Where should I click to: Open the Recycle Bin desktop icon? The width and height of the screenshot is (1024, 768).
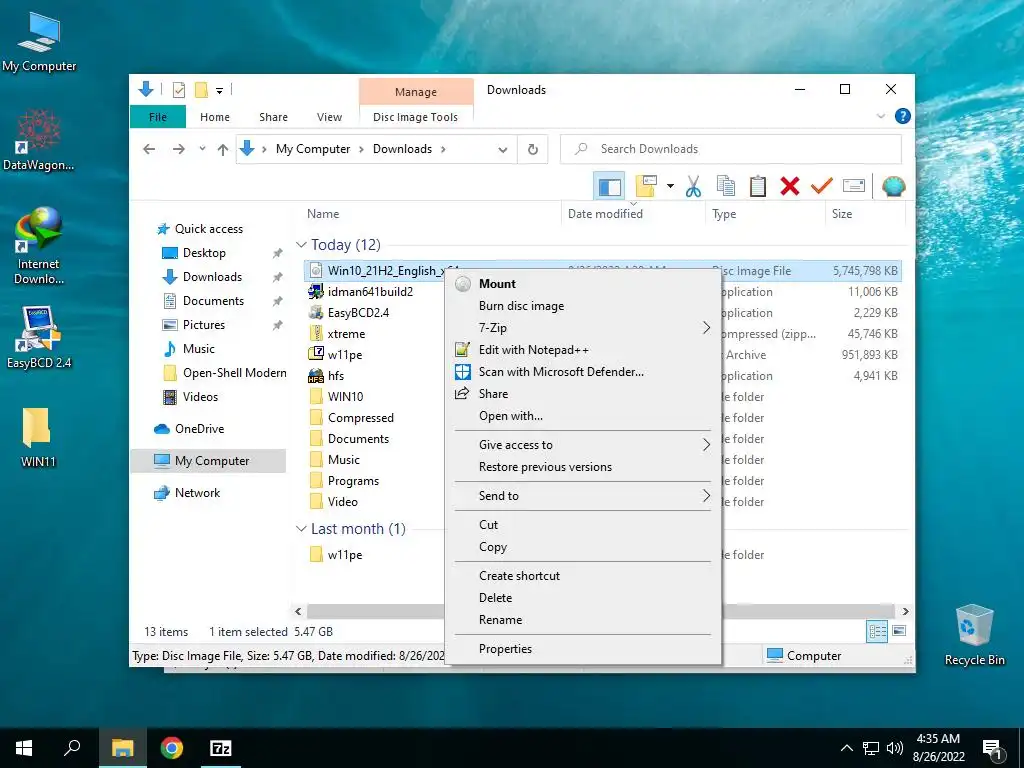974,635
